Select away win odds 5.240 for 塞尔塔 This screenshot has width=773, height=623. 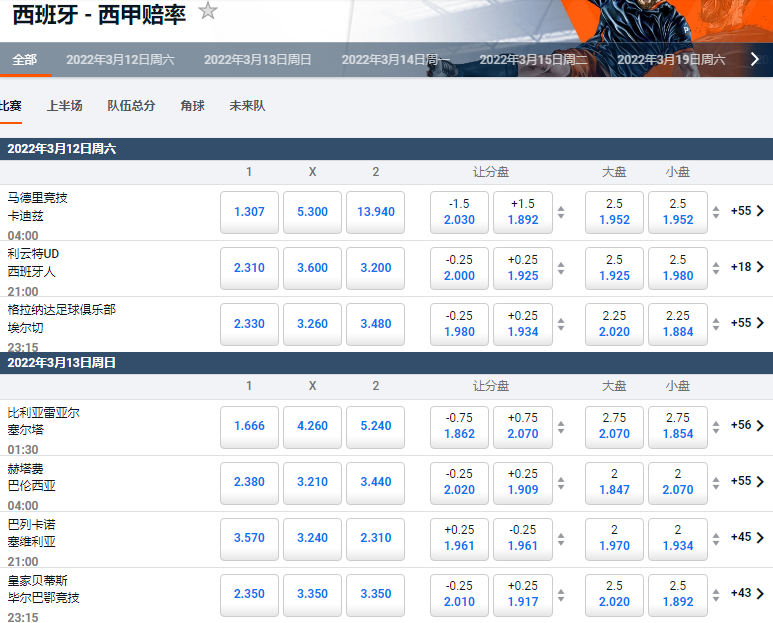click(375, 426)
